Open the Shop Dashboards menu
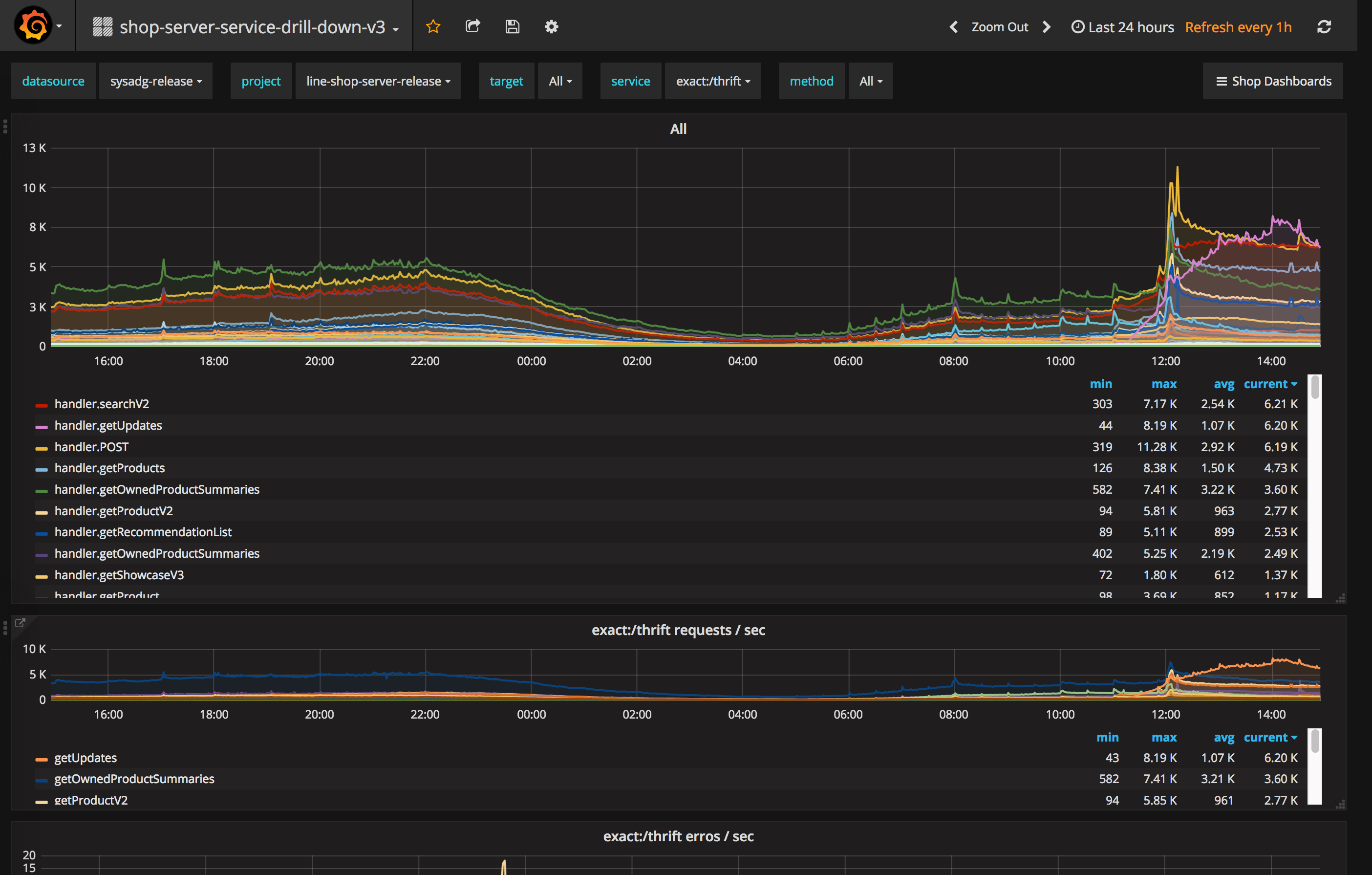 click(1272, 80)
